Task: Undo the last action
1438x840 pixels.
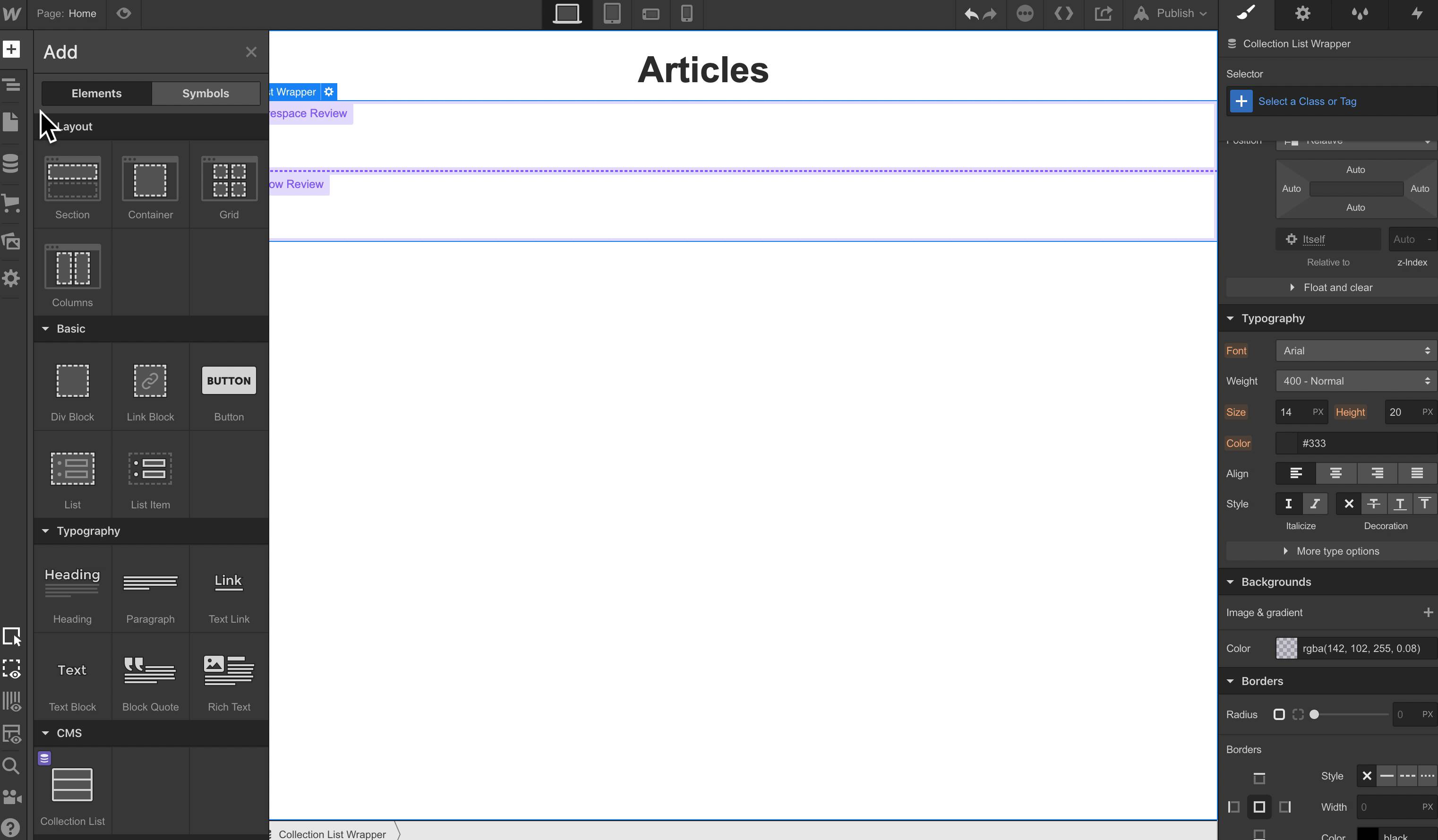Action: [x=971, y=14]
